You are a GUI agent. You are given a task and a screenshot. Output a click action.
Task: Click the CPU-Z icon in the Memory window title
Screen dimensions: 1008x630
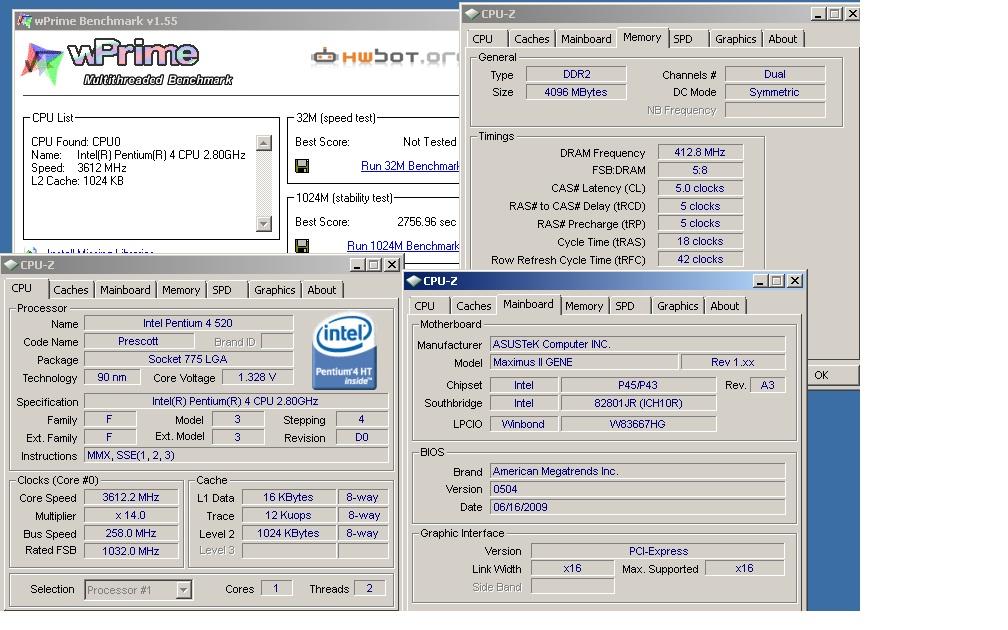click(x=471, y=14)
